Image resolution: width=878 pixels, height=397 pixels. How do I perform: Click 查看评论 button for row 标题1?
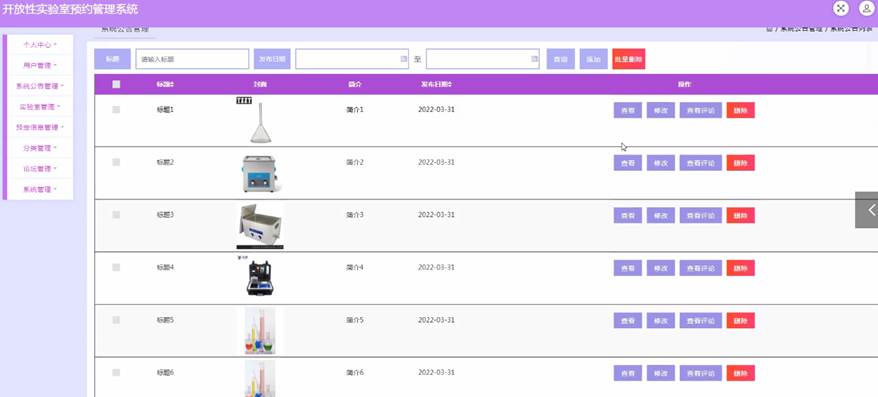pyautogui.click(x=701, y=110)
